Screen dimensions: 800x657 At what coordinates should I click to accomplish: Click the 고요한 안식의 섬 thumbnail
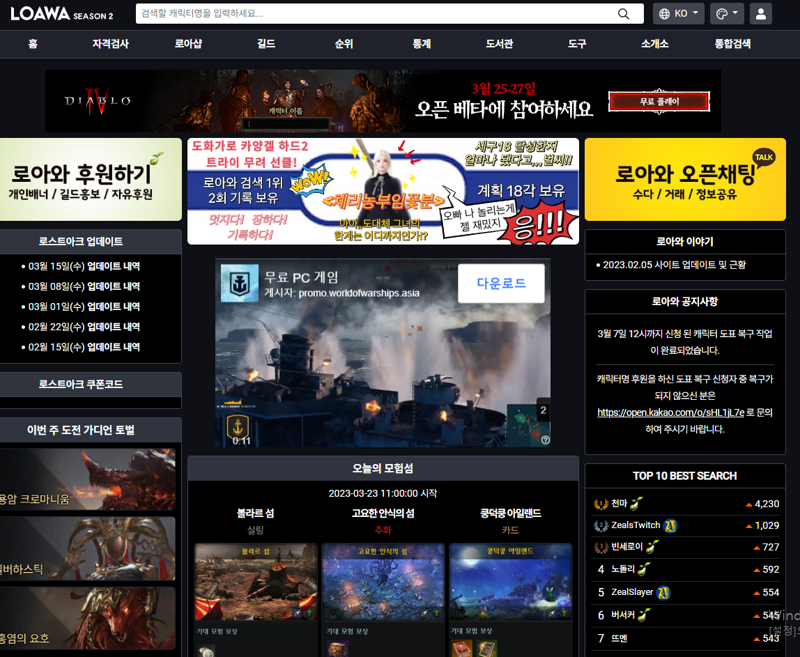tap(383, 582)
